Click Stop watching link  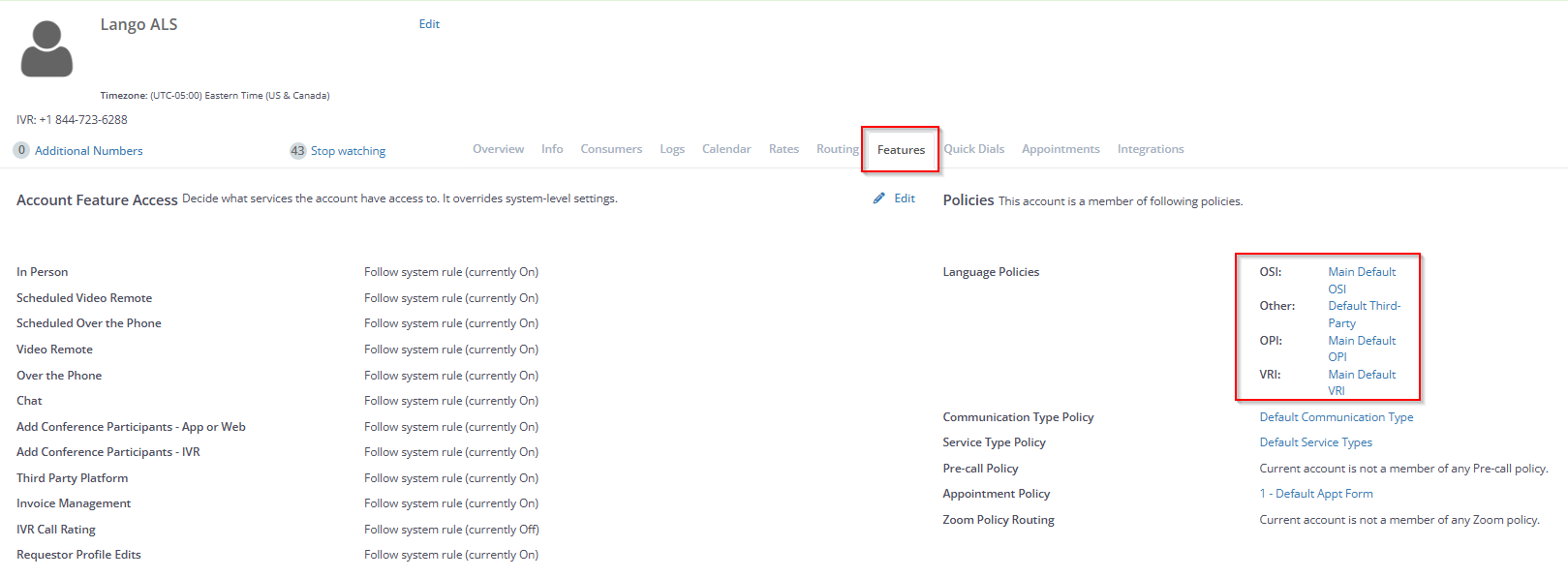(x=348, y=151)
